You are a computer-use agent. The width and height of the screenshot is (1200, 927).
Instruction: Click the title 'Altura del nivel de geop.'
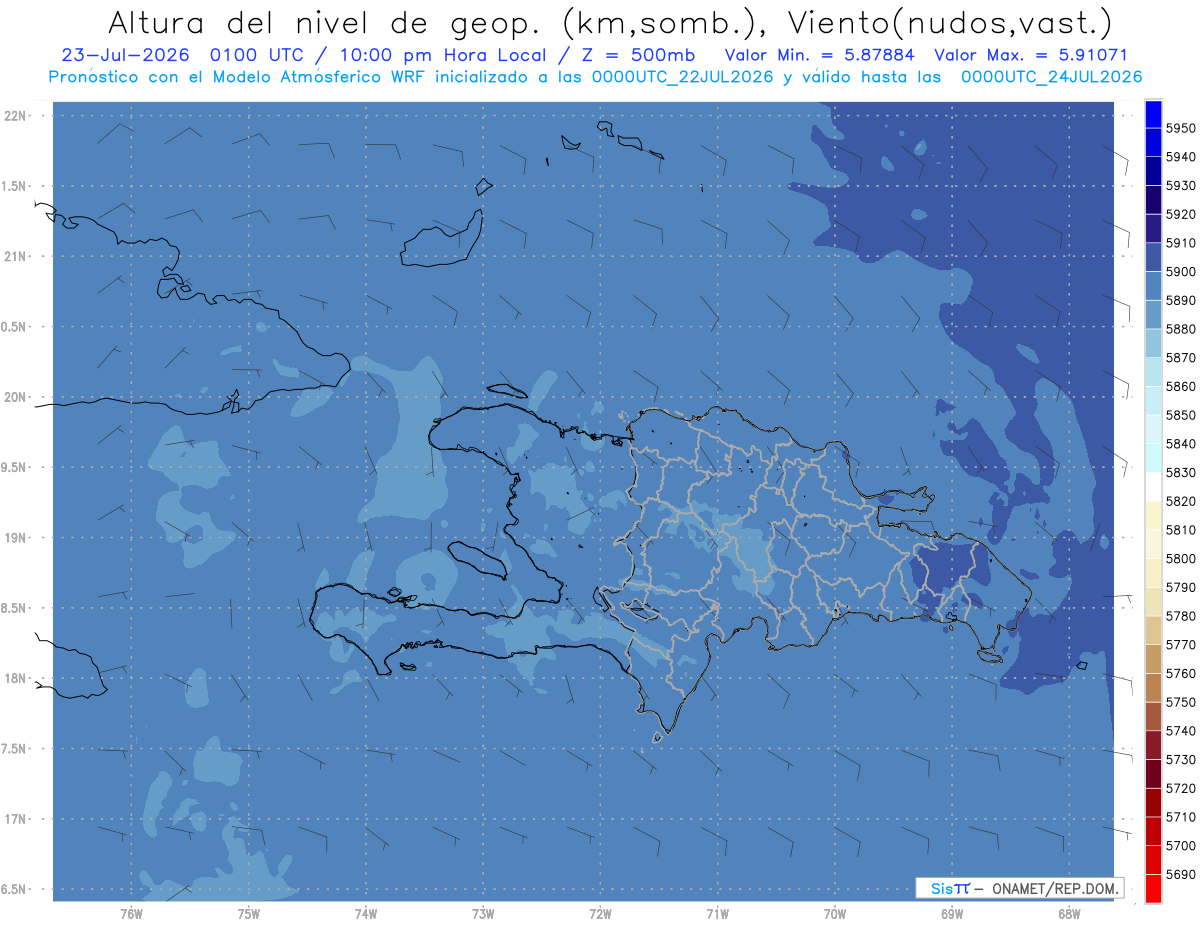click(325, 22)
